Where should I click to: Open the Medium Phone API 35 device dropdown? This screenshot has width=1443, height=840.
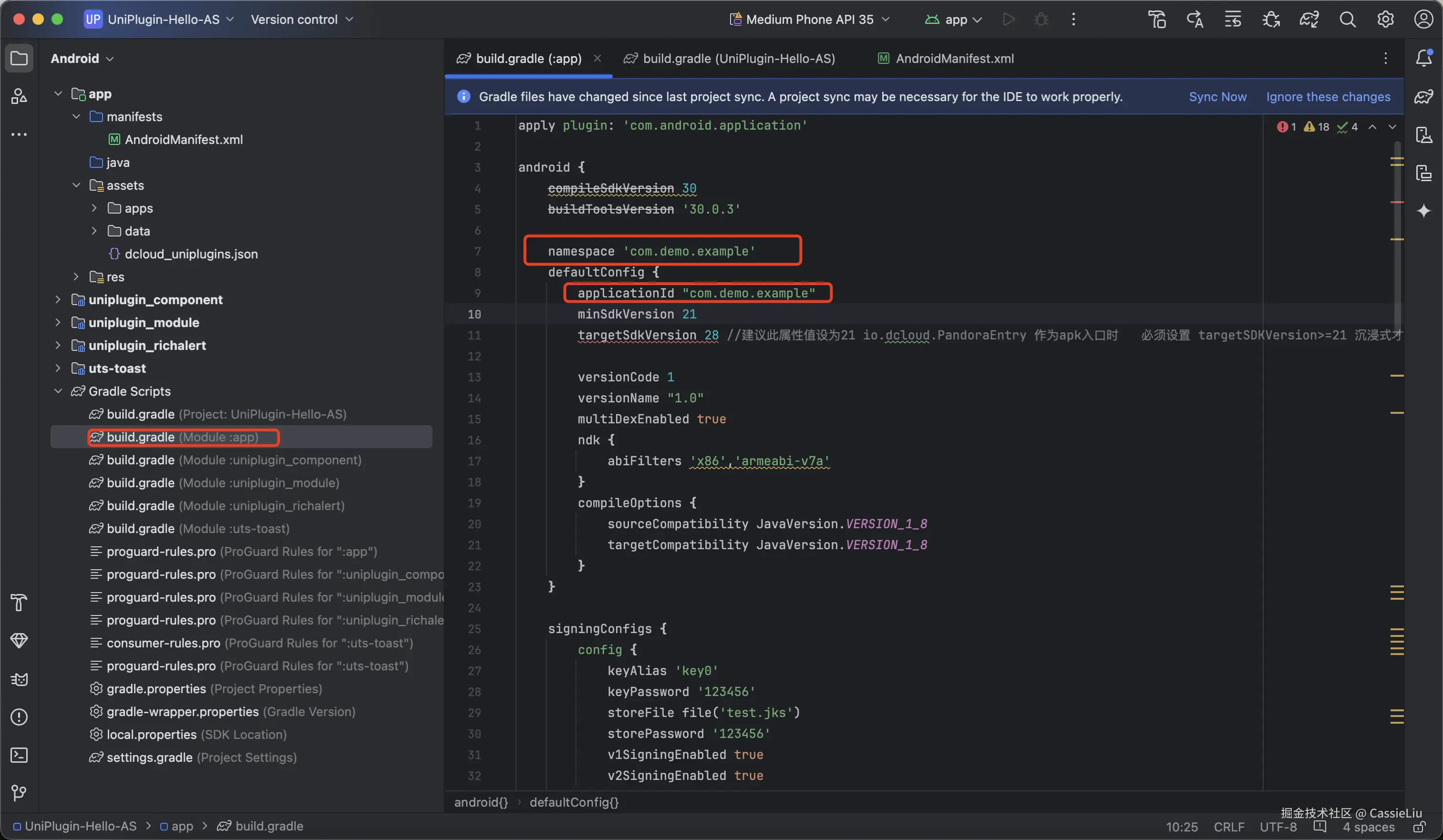(x=809, y=20)
